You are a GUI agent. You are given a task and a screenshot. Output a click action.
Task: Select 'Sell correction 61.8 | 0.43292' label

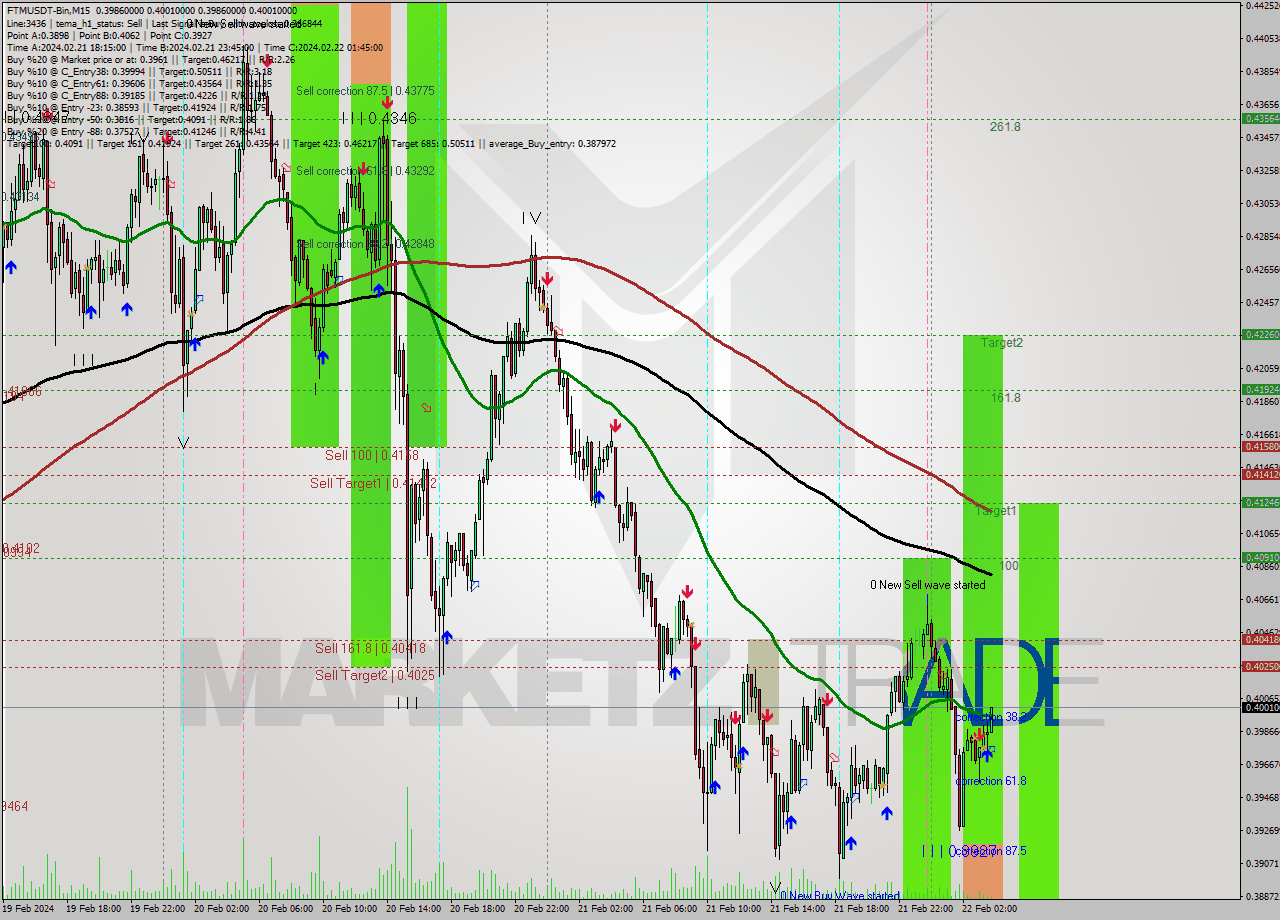click(x=365, y=171)
